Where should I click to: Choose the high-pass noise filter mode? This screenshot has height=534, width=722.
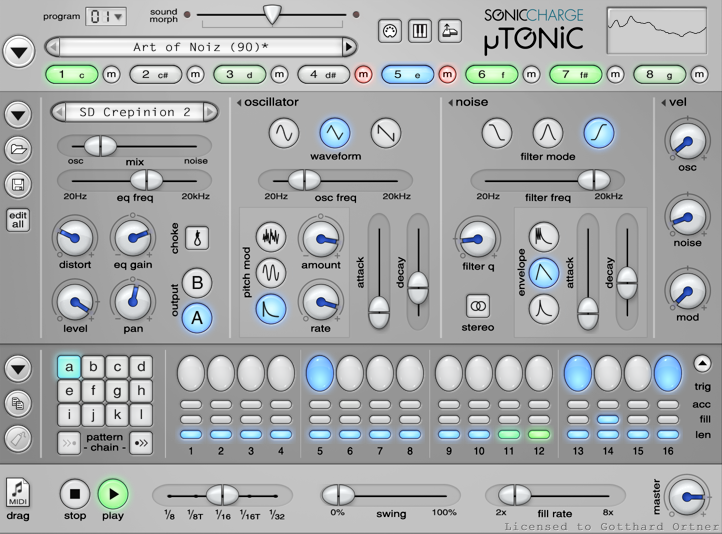tap(598, 132)
